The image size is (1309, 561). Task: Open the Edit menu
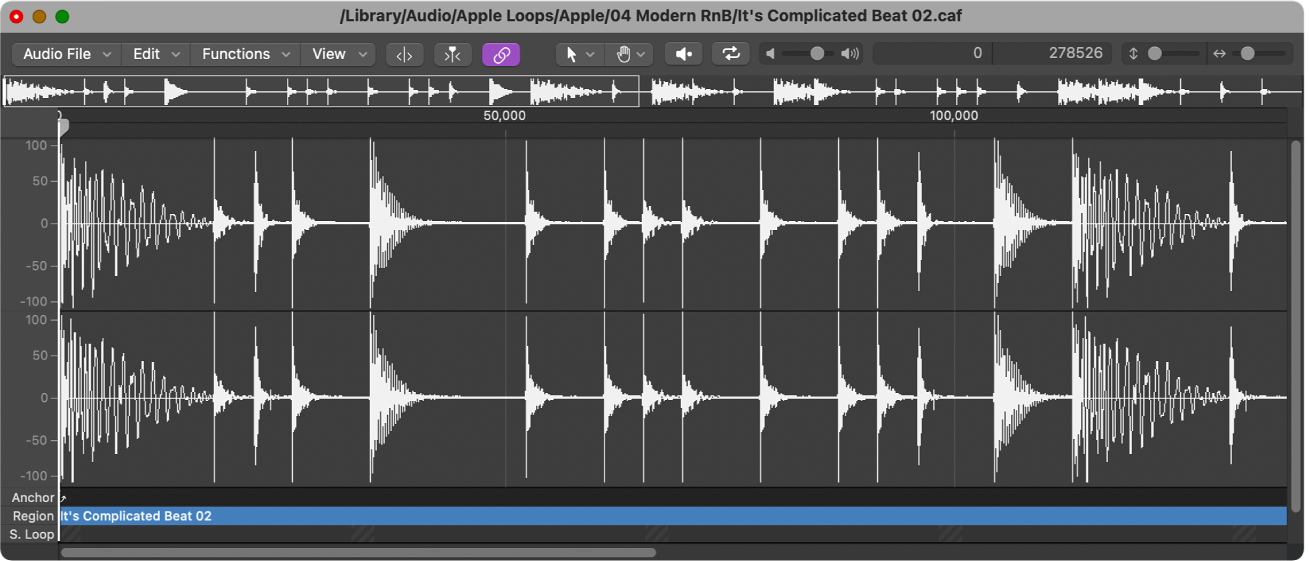(x=157, y=54)
